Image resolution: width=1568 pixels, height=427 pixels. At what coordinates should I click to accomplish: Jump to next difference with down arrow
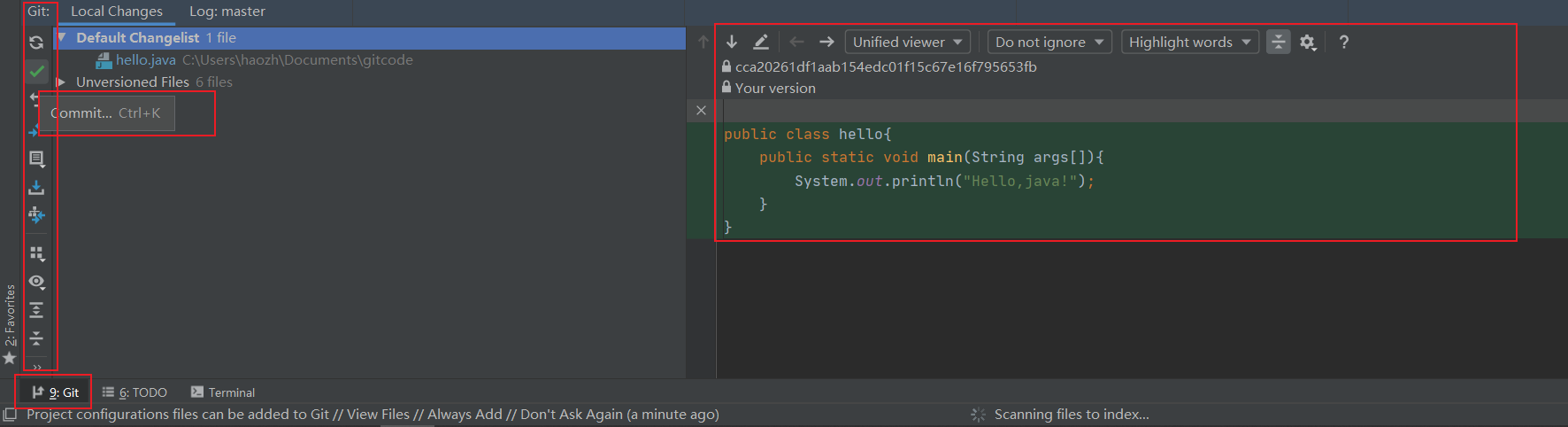pyautogui.click(x=732, y=42)
